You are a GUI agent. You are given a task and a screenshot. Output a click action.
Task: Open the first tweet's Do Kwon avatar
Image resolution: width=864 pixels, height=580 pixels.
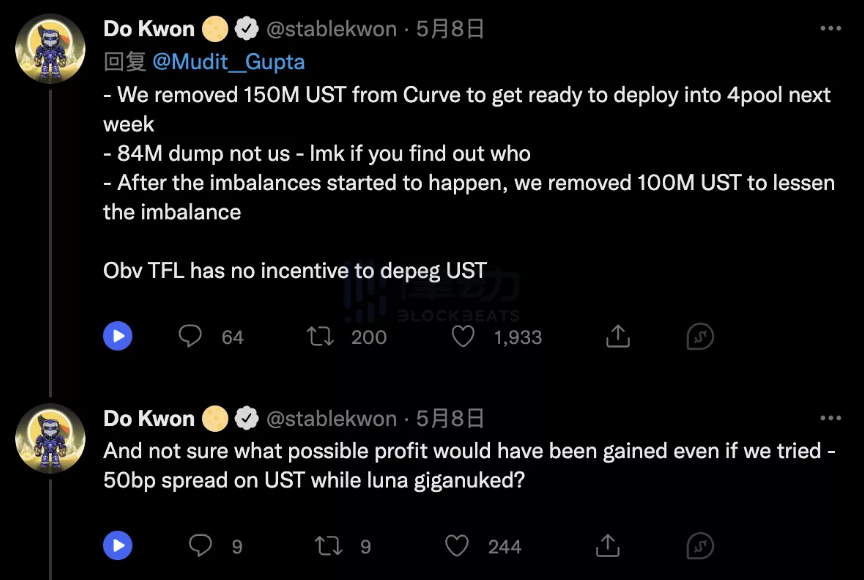coord(50,50)
